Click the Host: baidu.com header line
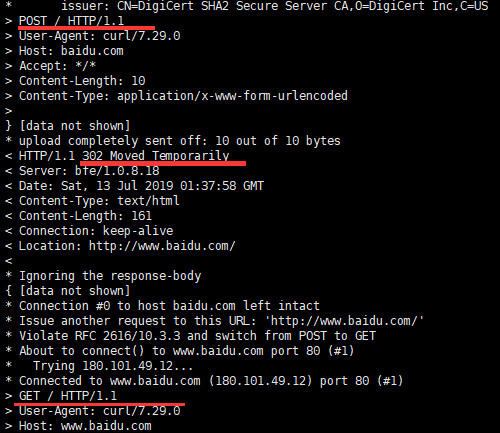The height and width of the screenshot is (433, 500). [x=71, y=51]
